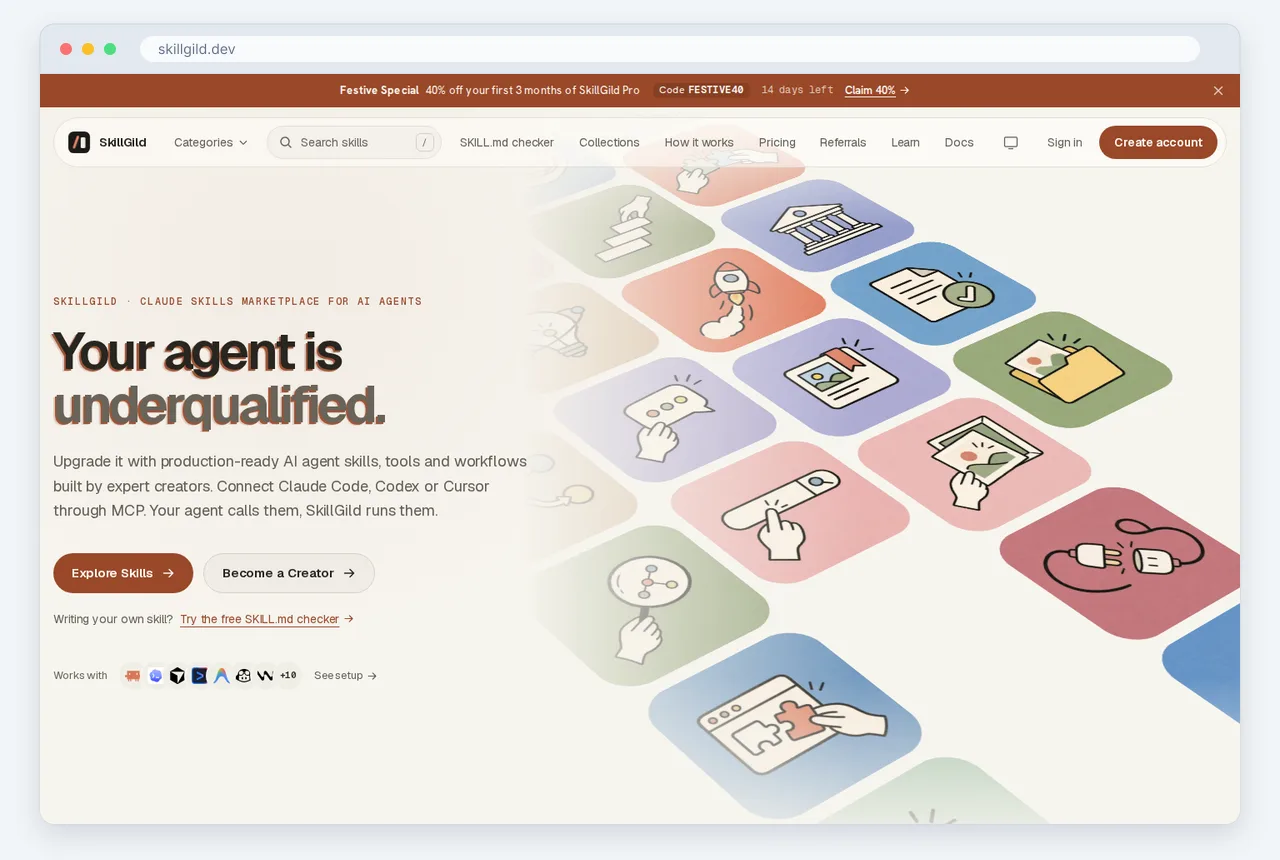Toggle the display theme monitor icon

pyautogui.click(x=1011, y=143)
